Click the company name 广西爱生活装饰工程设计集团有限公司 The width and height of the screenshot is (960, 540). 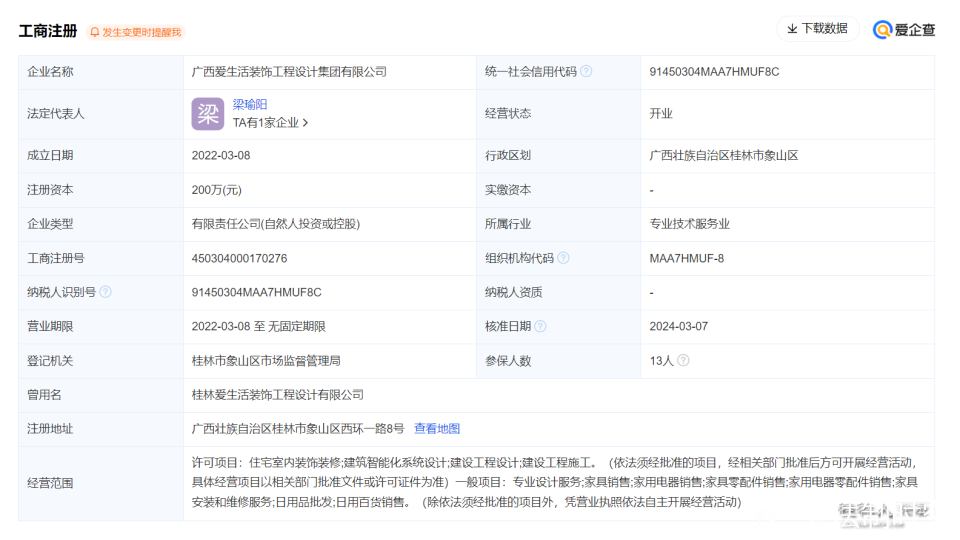289,72
